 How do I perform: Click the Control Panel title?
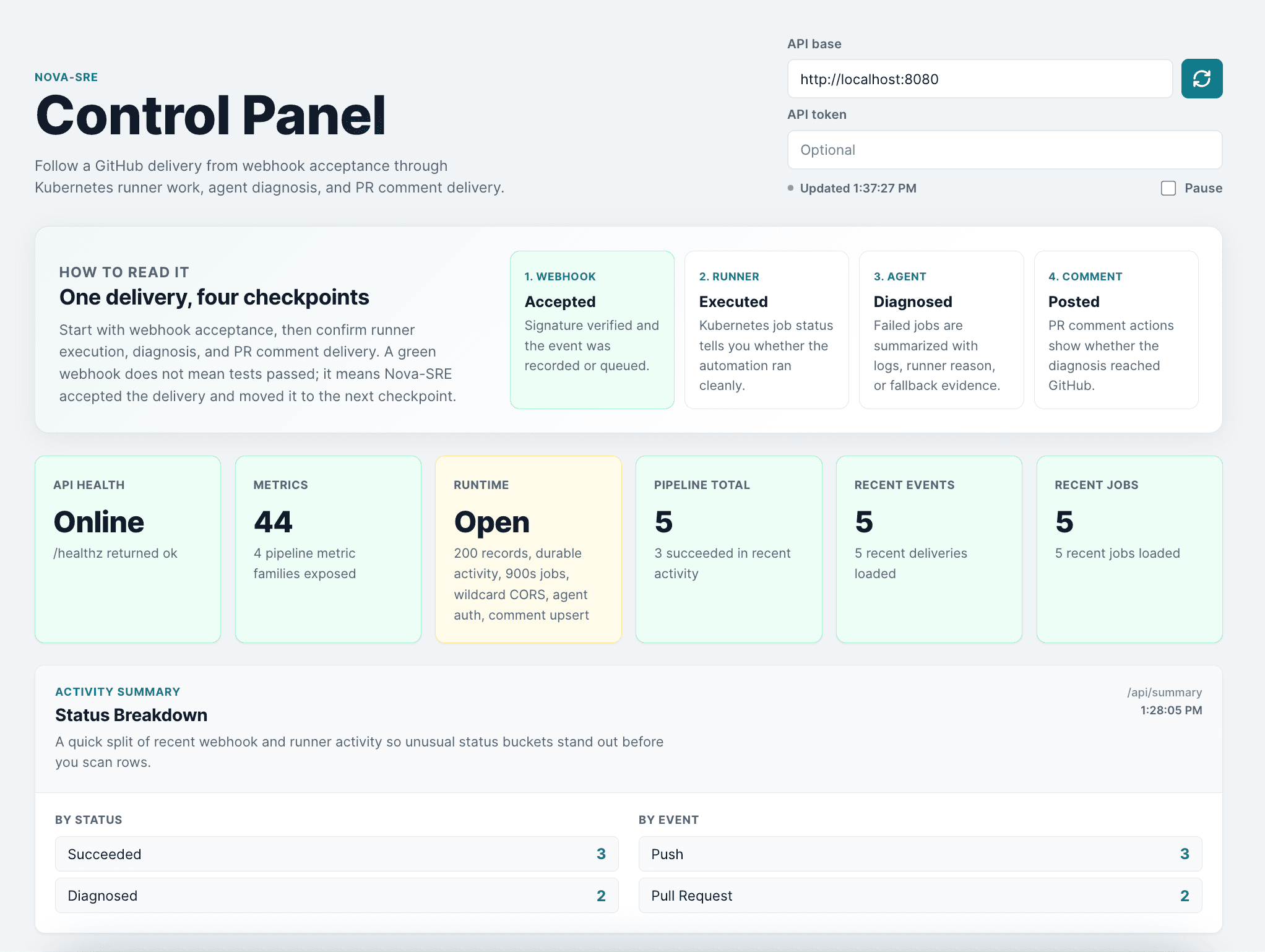[x=210, y=115]
